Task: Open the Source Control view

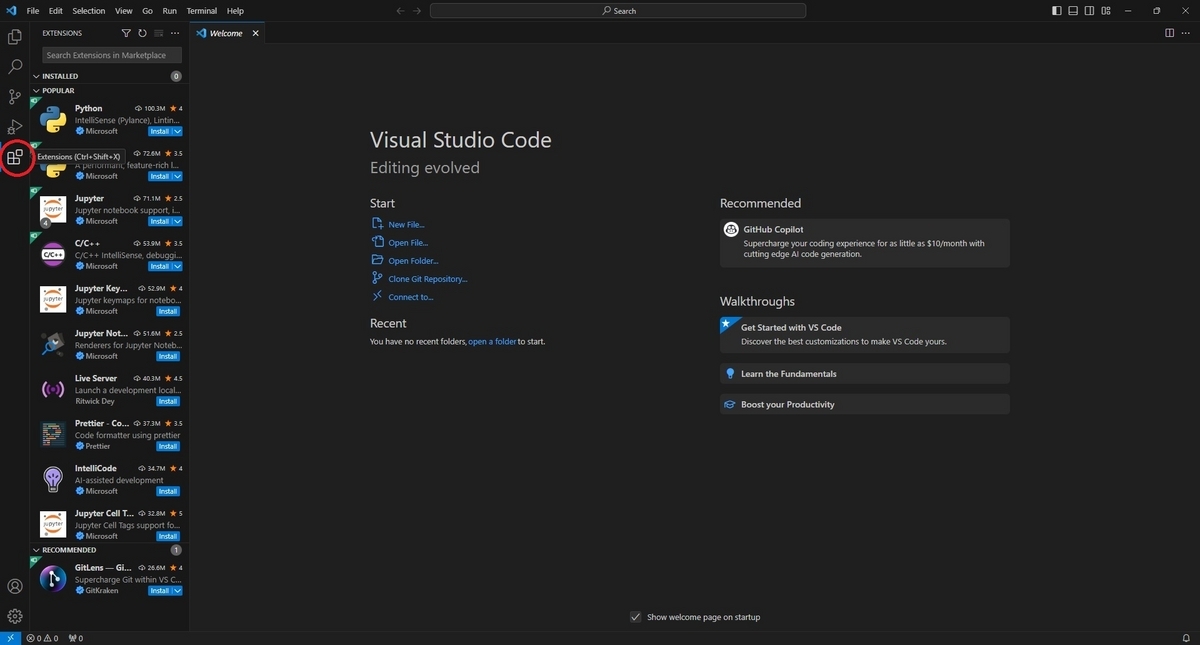Action: pyautogui.click(x=15, y=97)
